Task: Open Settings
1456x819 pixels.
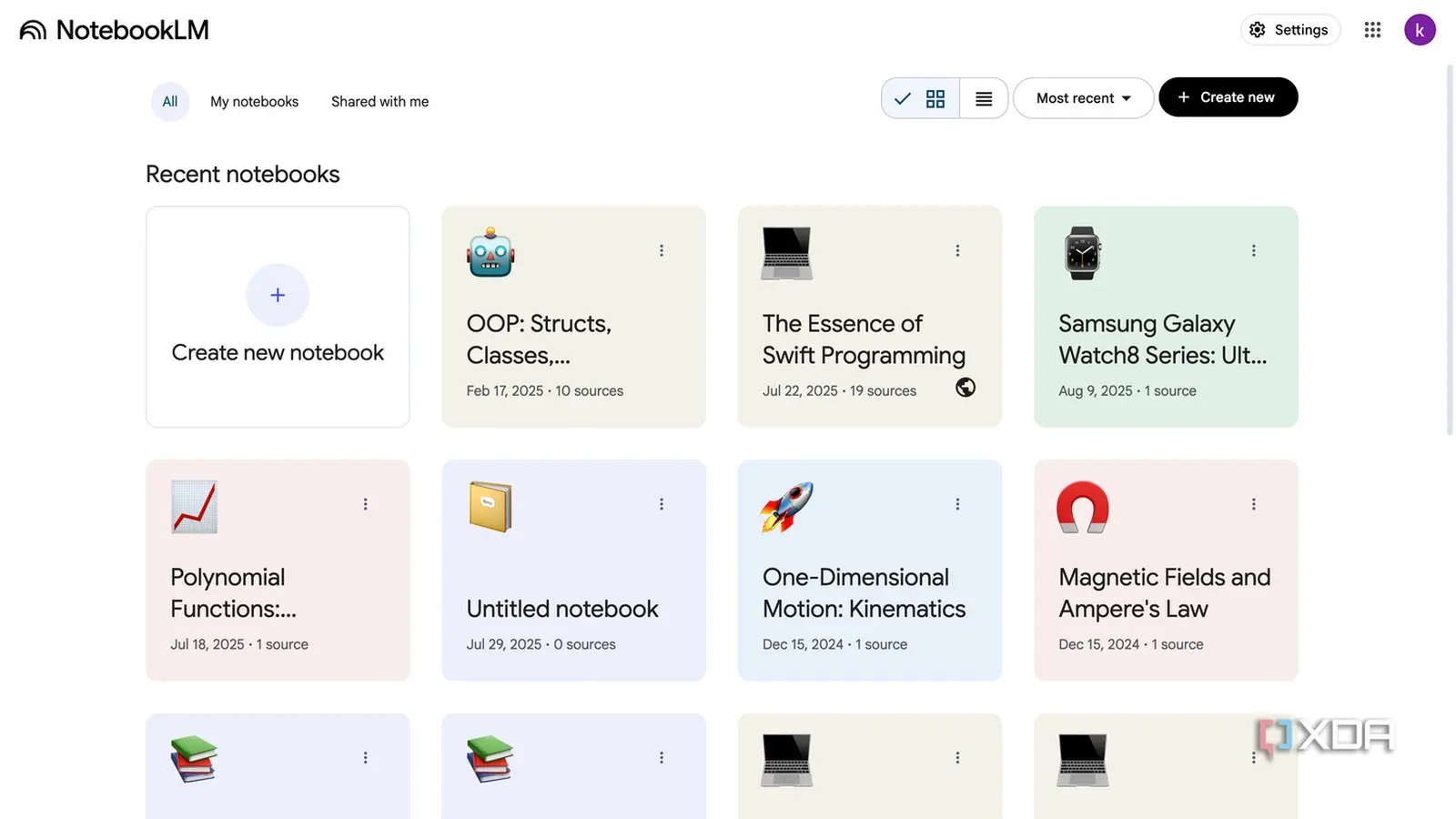Action: click(1290, 30)
